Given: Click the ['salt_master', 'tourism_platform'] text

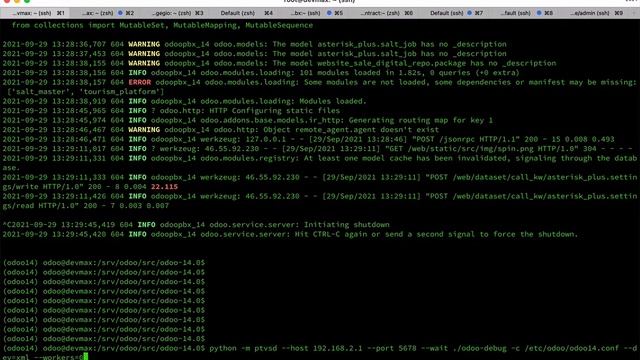Looking at the screenshot, I should pos(85,92).
